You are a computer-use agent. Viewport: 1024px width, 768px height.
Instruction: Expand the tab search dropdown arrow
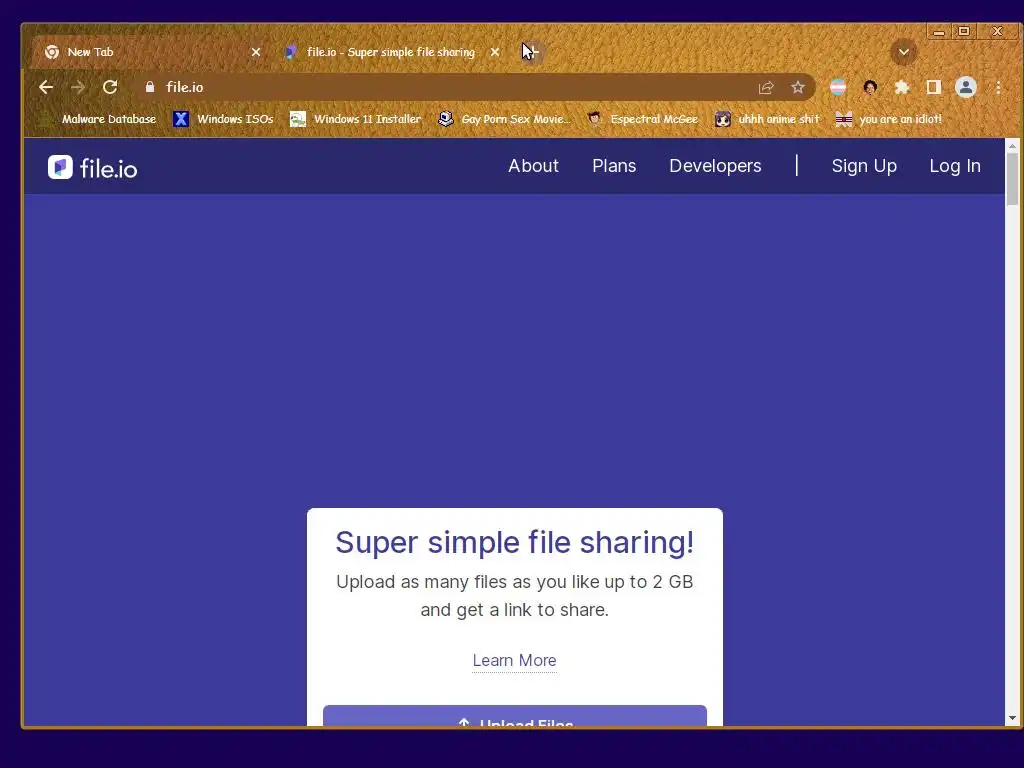(x=904, y=52)
